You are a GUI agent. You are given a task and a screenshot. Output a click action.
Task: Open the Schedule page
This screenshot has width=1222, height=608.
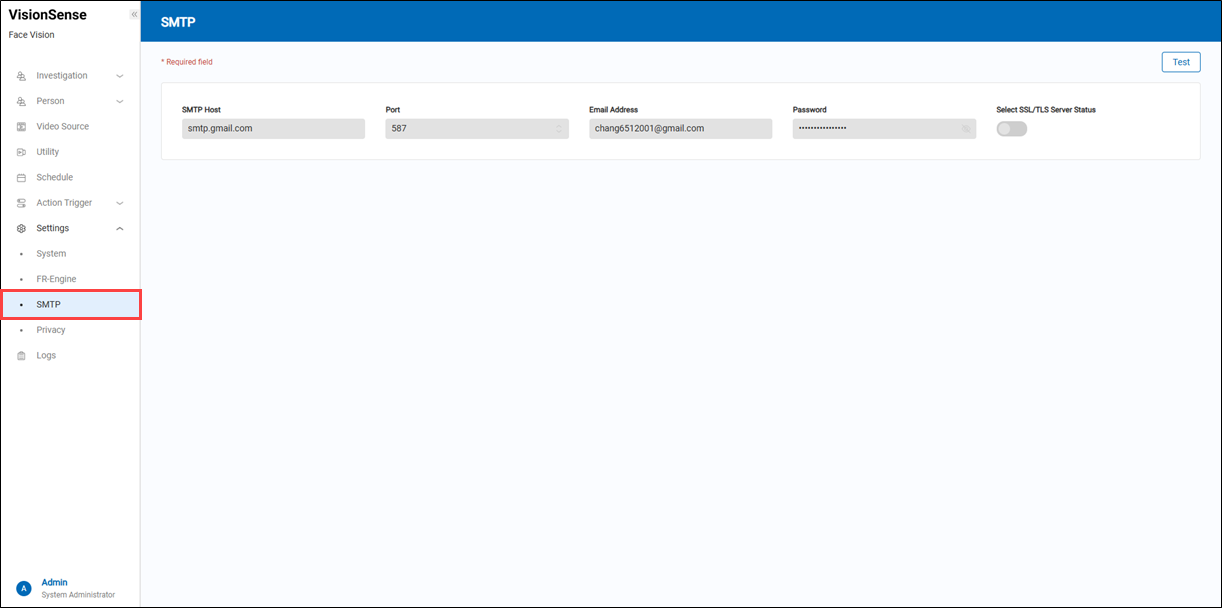[52, 177]
